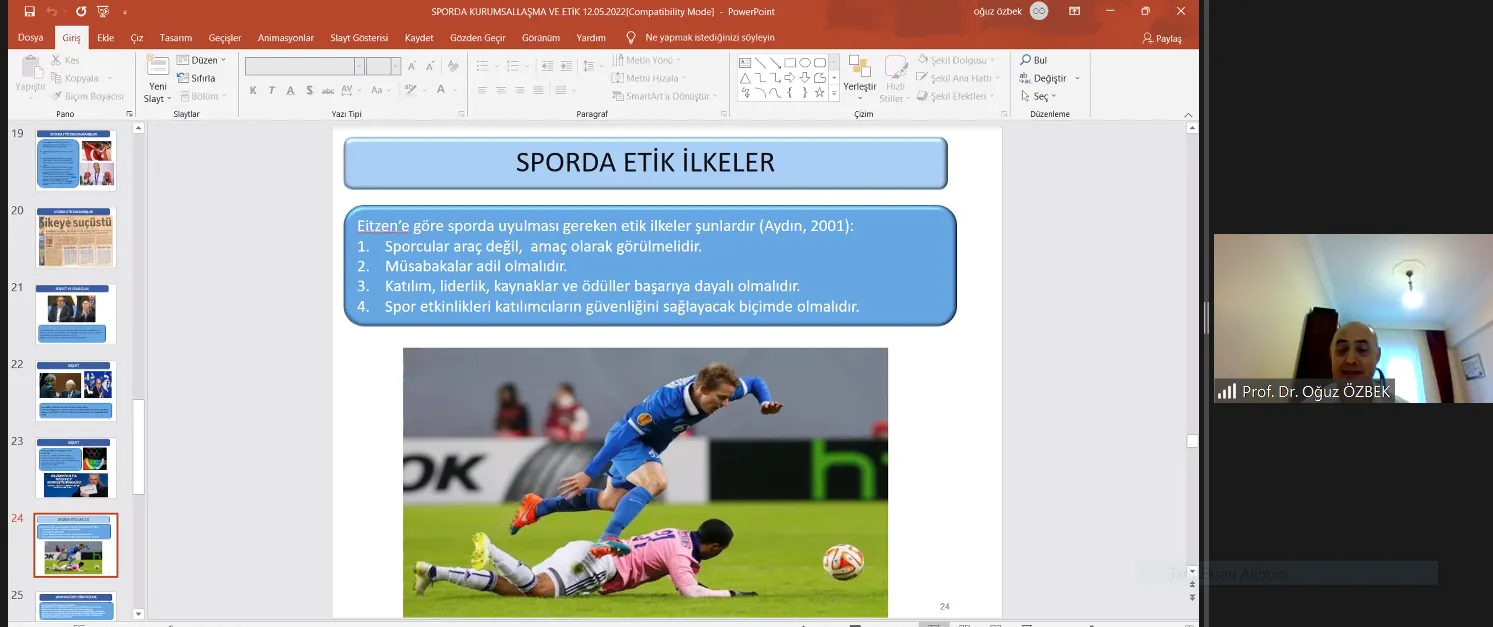The height and width of the screenshot is (627, 1493).
Task: Open the Tasarım ribbon tab
Action: click(176, 38)
